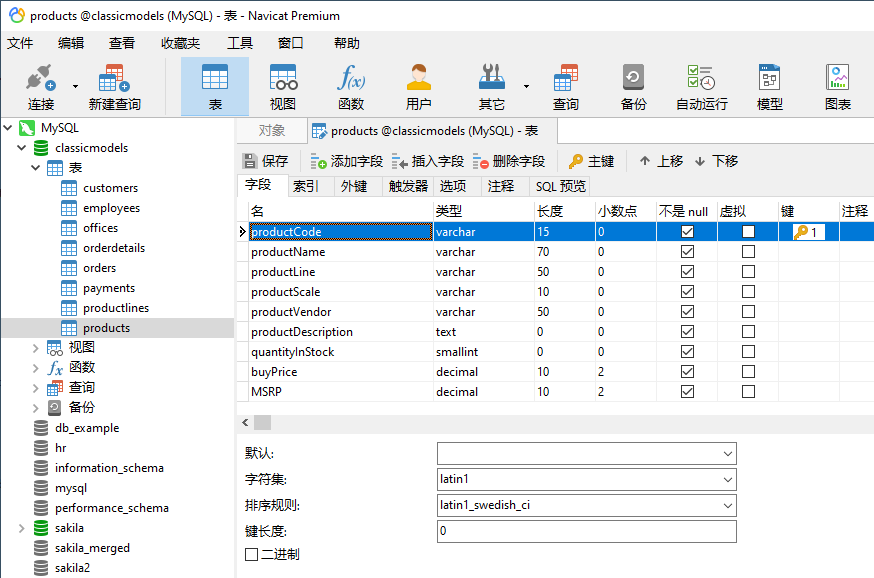Collapse the 表 tables node

tap(35, 168)
